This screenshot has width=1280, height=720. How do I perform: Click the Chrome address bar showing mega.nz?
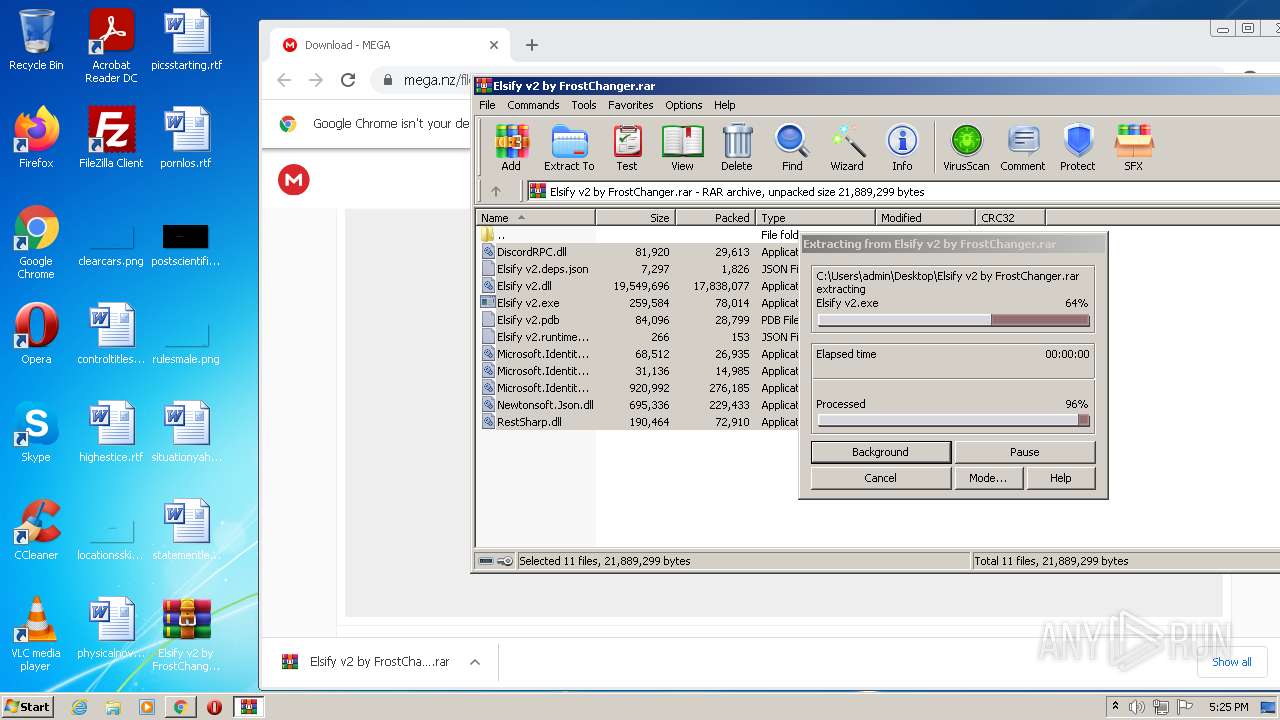click(x=437, y=80)
